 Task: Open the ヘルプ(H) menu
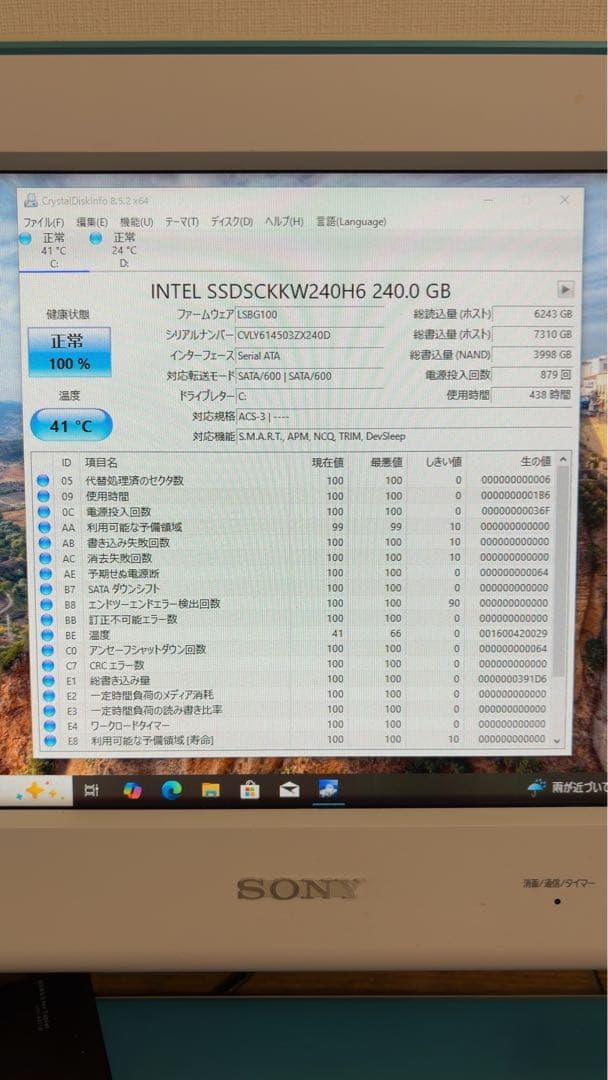(x=284, y=222)
